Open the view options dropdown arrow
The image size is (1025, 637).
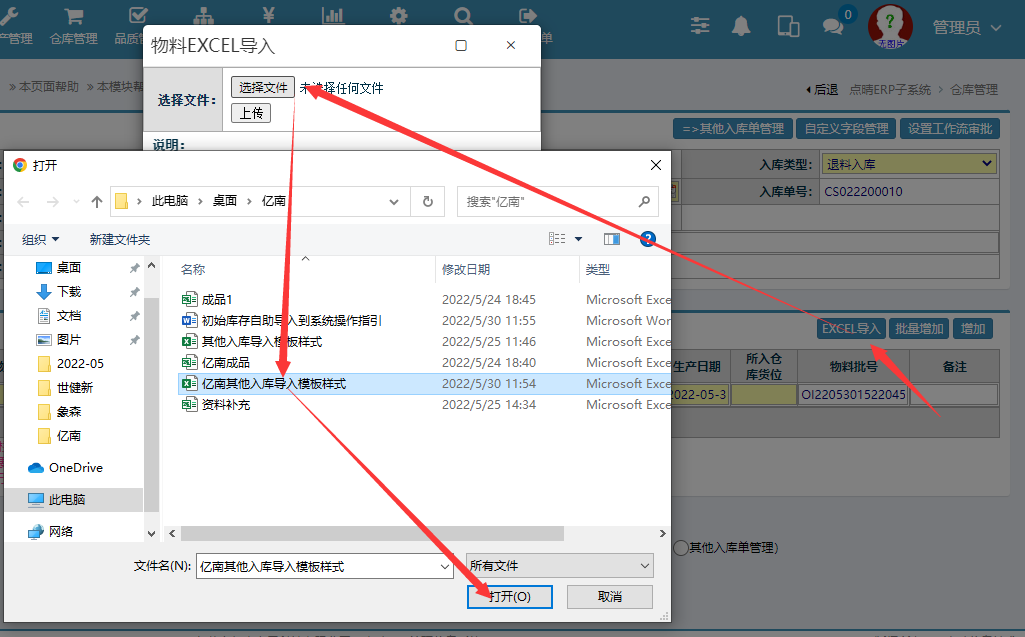pos(578,239)
